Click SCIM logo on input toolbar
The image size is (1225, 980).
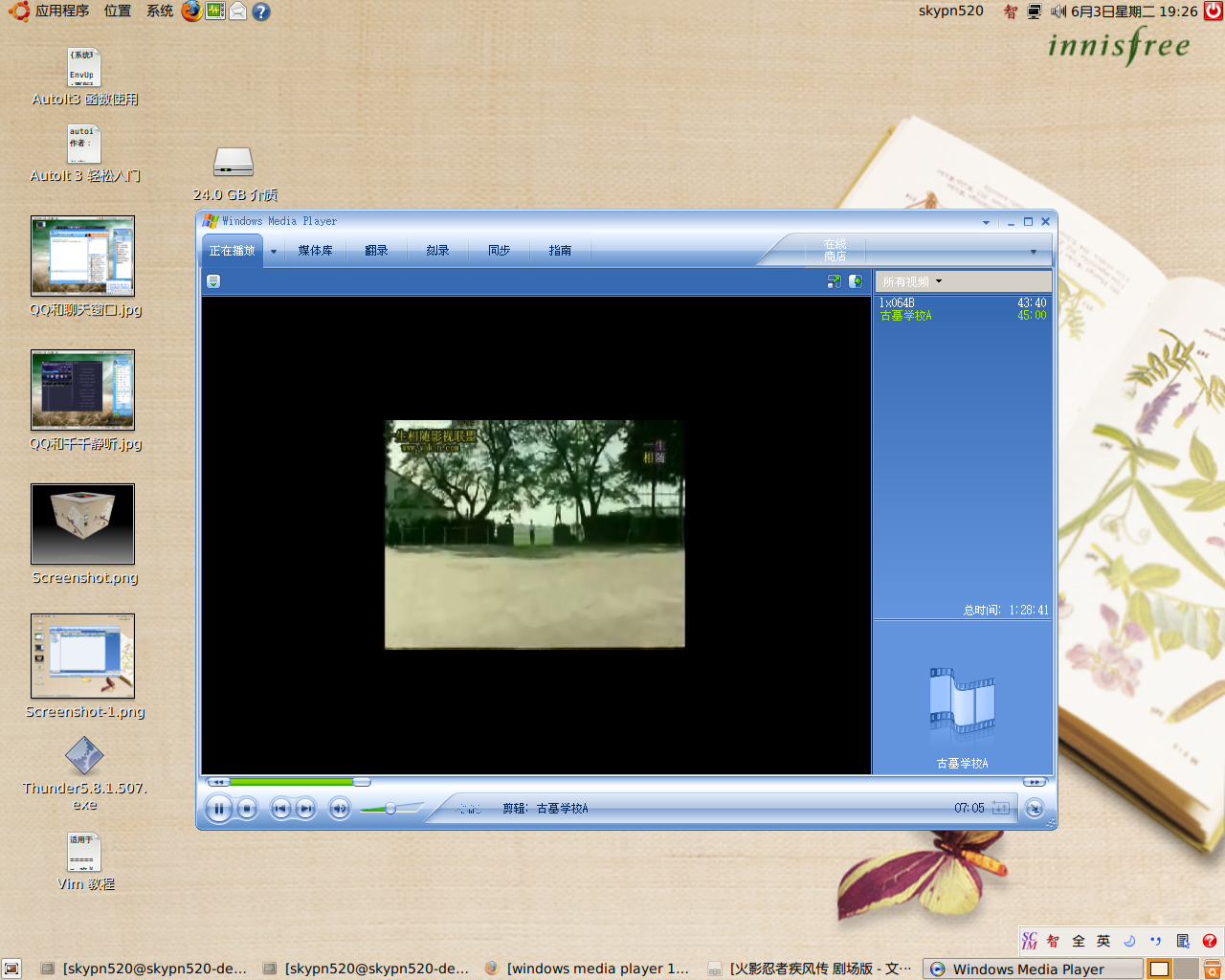1030,941
